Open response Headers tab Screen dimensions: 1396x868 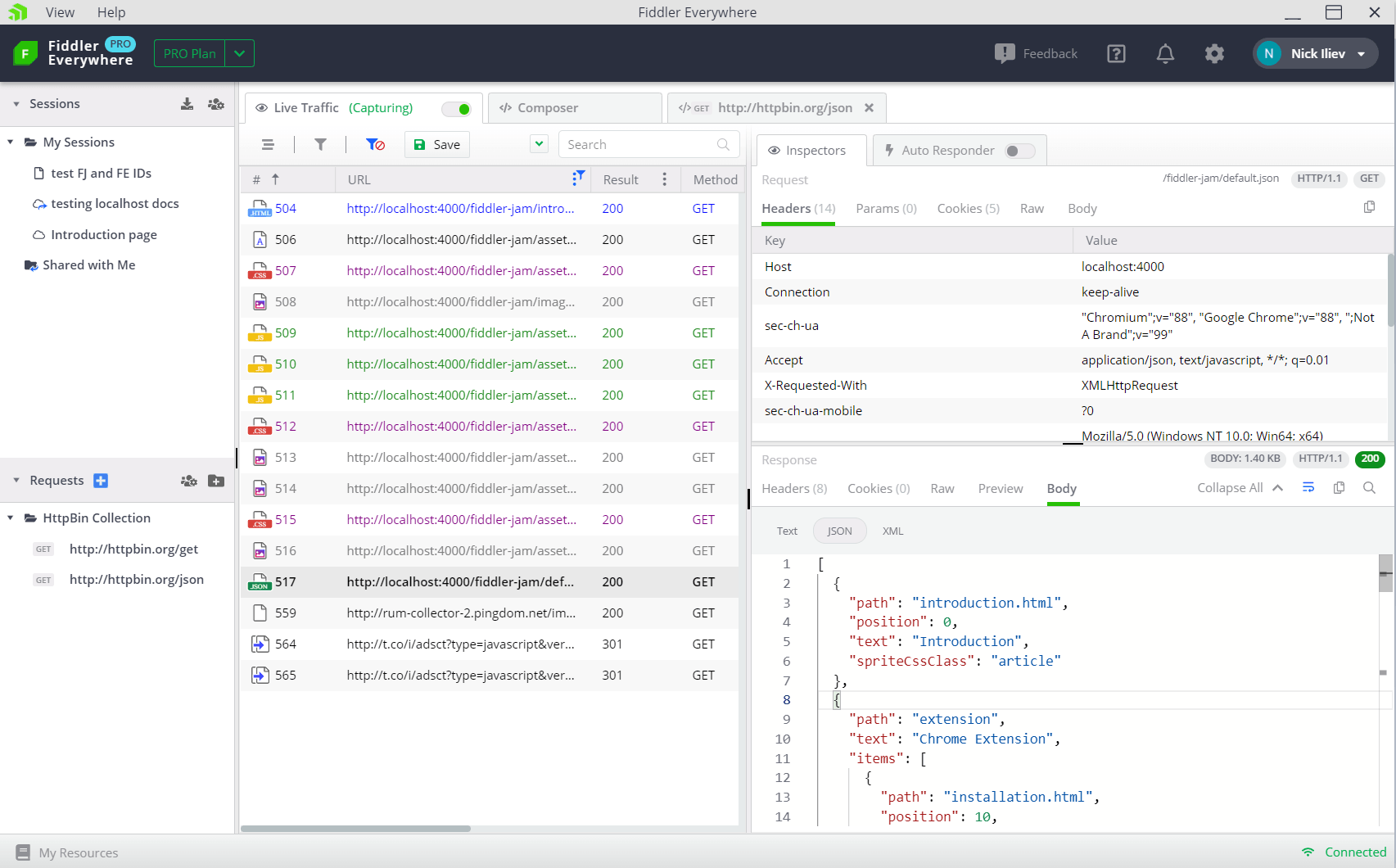(794, 489)
